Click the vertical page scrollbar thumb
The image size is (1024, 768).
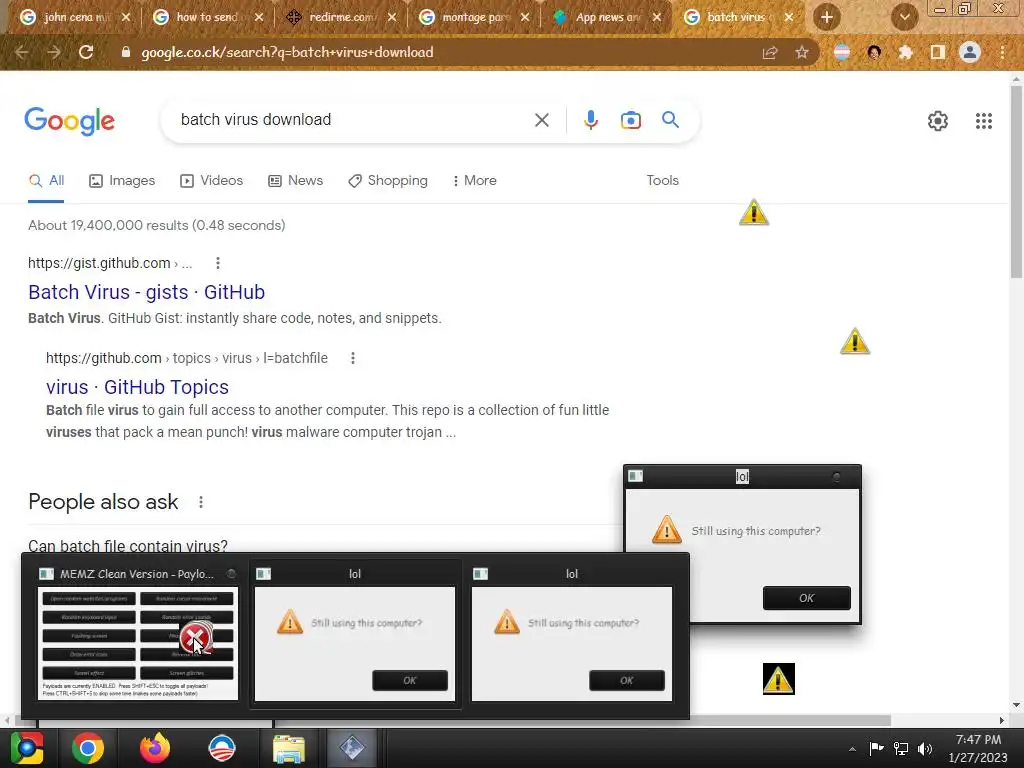1016,182
